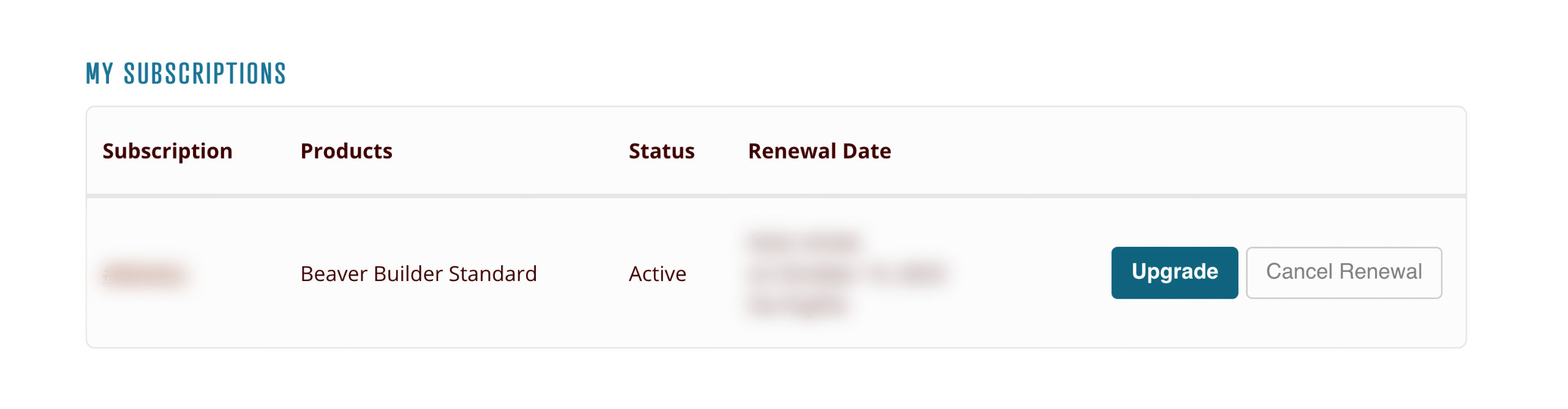The width and height of the screenshot is (1568, 409).
Task: Click the Active status text
Action: [x=657, y=274]
